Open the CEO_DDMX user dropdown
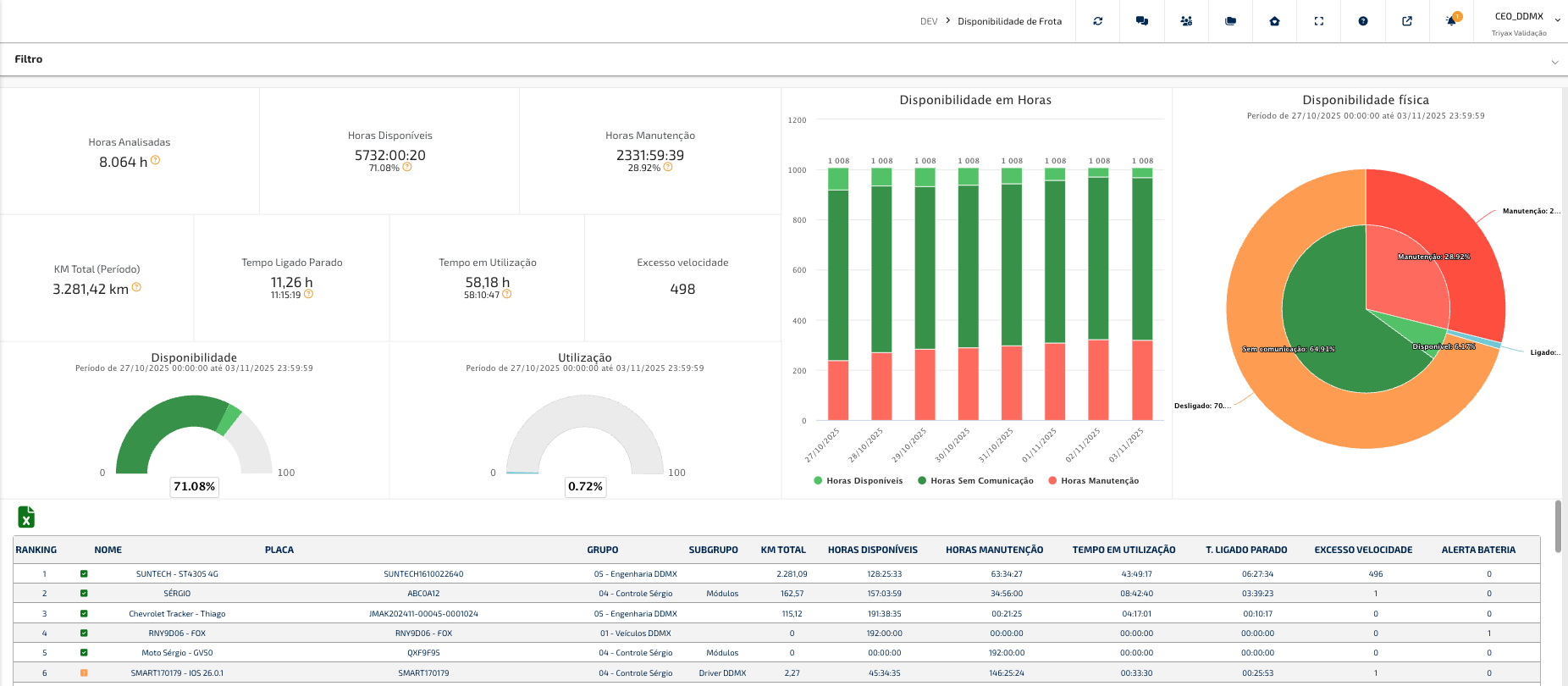The width and height of the screenshot is (1568, 686). coord(1528,21)
